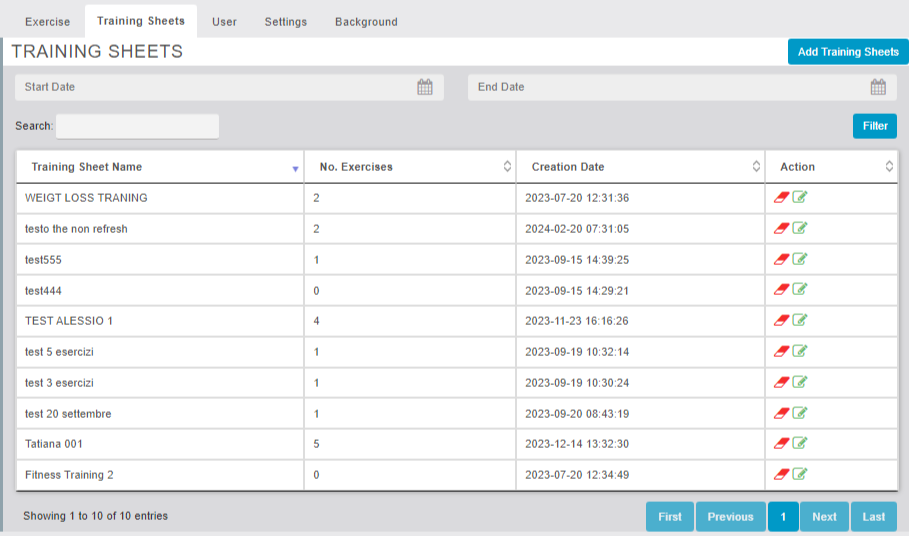Image resolution: width=909 pixels, height=536 pixels.
Task: Delete the test444 training sheet
Action: 782,290
